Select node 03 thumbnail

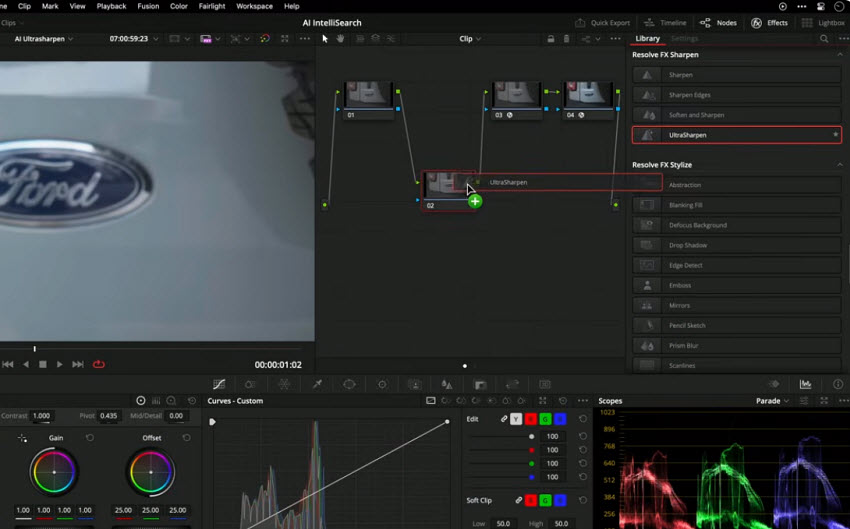[x=516, y=94]
